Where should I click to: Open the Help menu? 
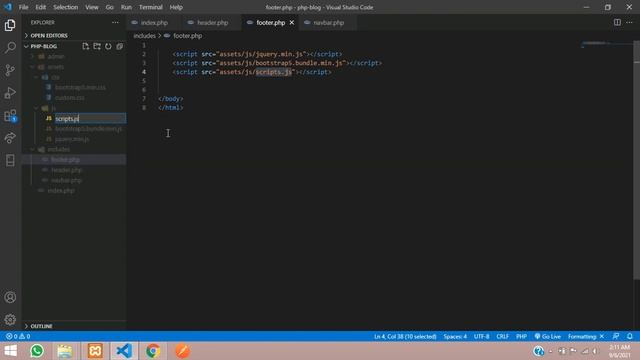pyautogui.click(x=176, y=7)
